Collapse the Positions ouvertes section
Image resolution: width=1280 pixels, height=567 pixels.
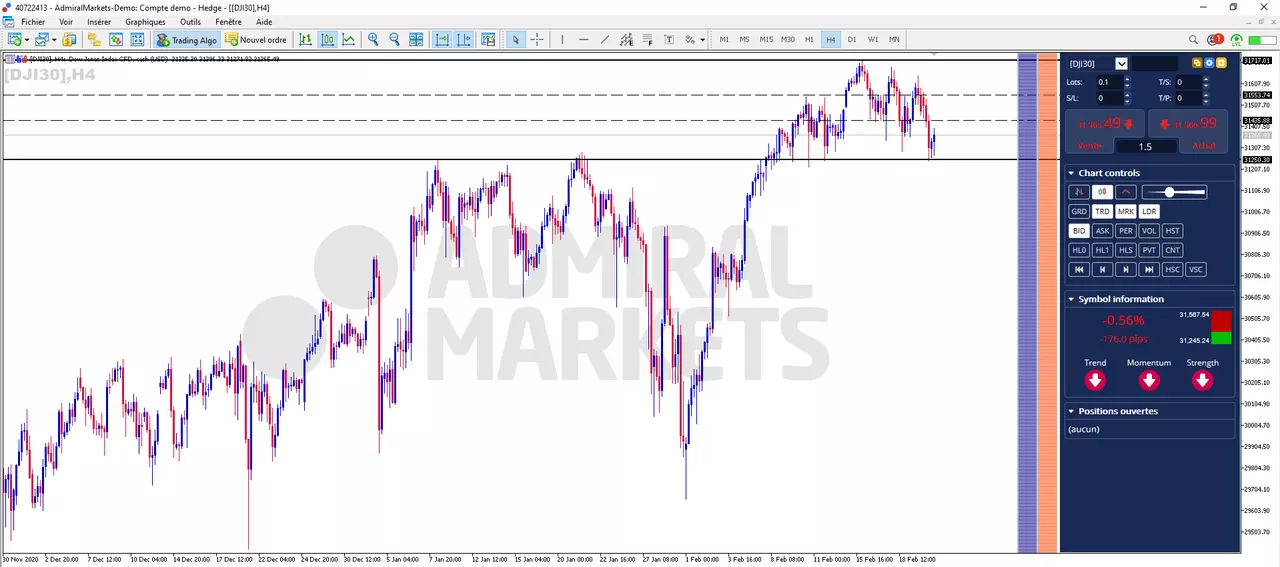(x=1071, y=411)
